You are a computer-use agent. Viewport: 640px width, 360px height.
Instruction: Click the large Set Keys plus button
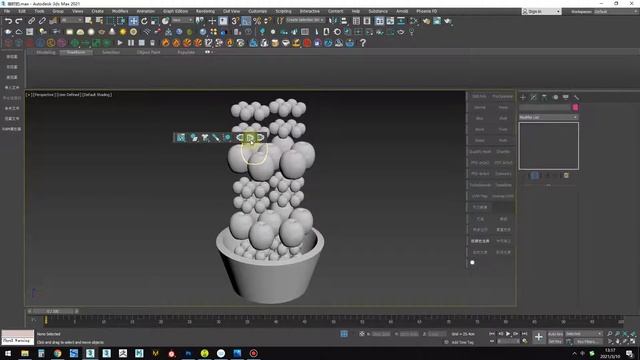click(x=539, y=337)
